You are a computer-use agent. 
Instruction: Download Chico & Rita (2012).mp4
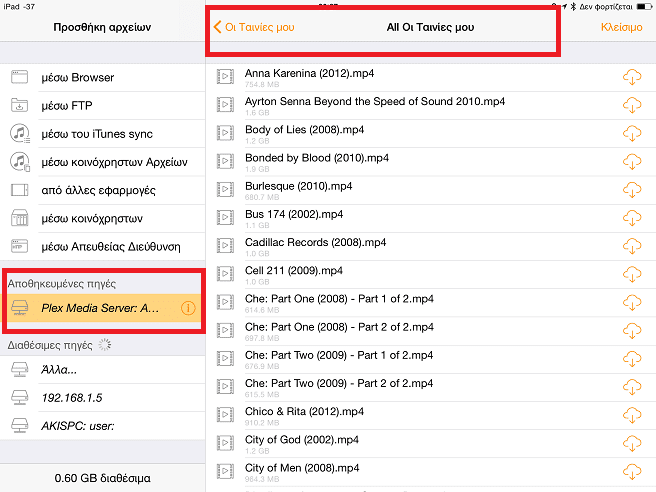click(x=632, y=415)
